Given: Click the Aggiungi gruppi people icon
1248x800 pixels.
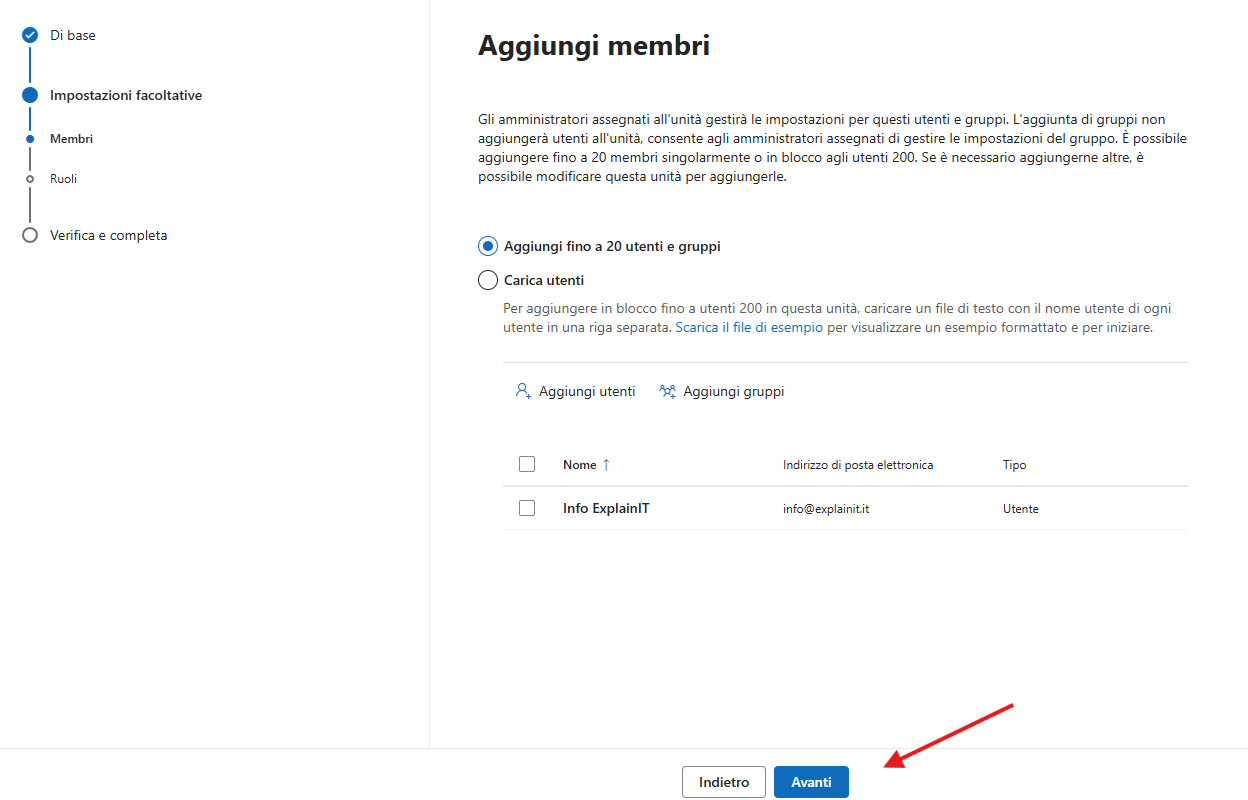Looking at the screenshot, I should [x=668, y=391].
